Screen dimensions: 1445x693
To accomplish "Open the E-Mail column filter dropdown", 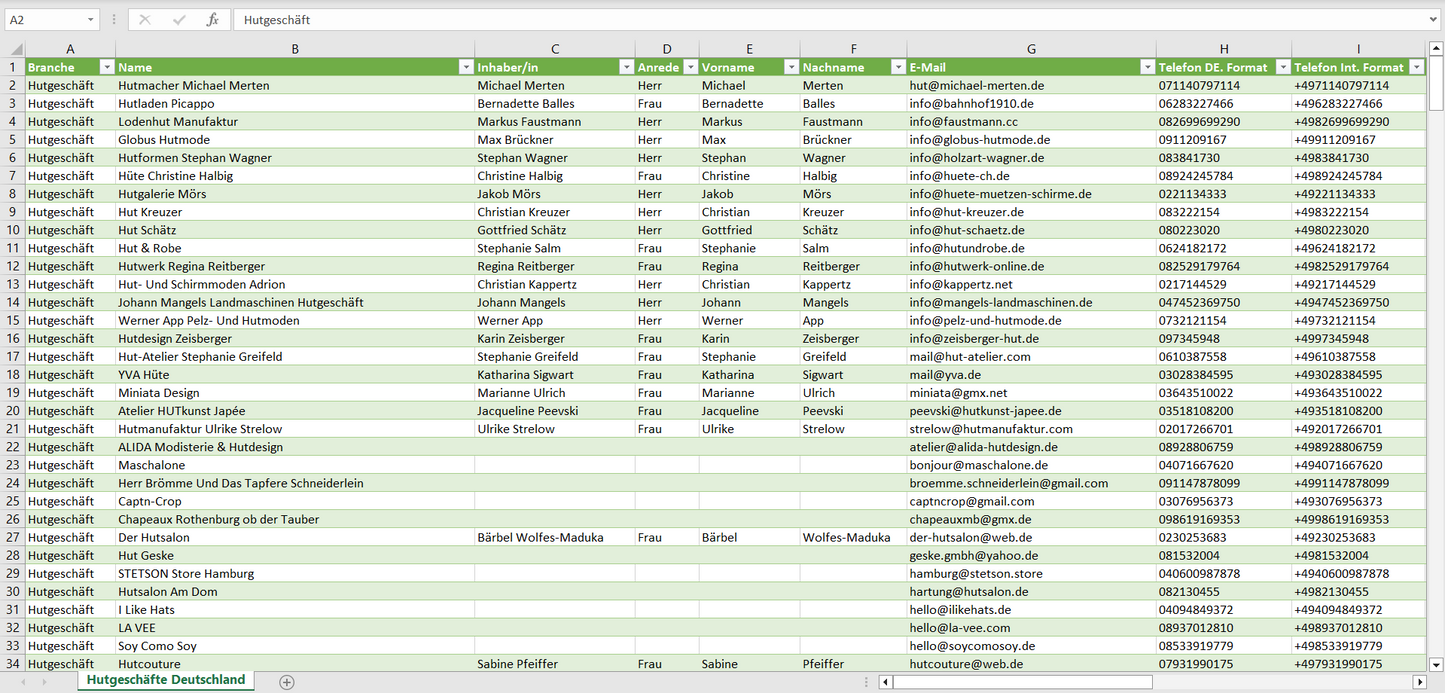I will click(x=1146, y=68).
